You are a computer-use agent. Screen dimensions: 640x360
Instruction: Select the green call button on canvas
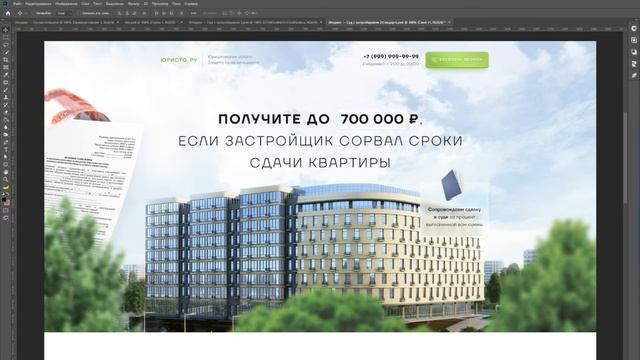(457, 60)
